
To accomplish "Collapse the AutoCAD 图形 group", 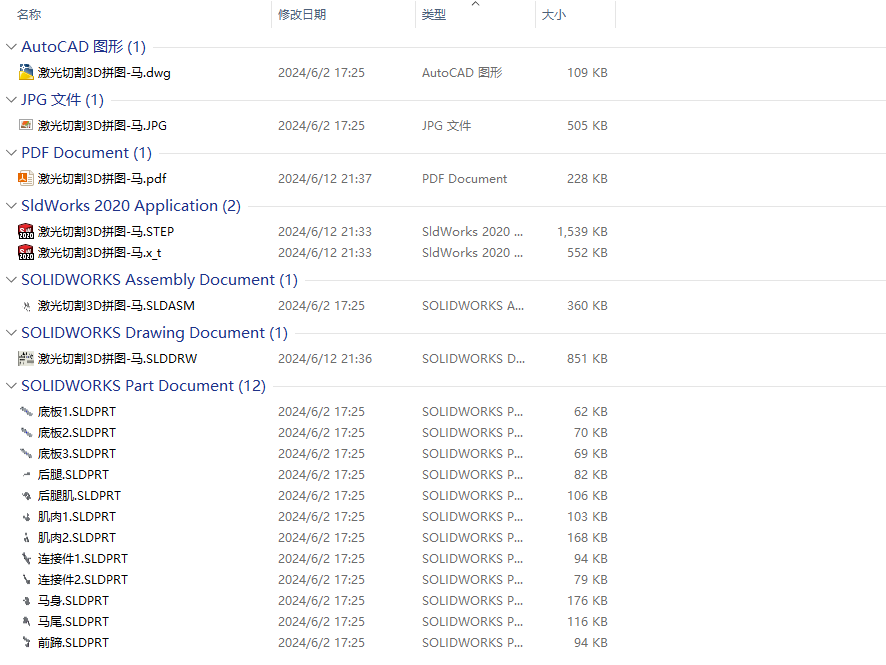I will click(11, 47).
